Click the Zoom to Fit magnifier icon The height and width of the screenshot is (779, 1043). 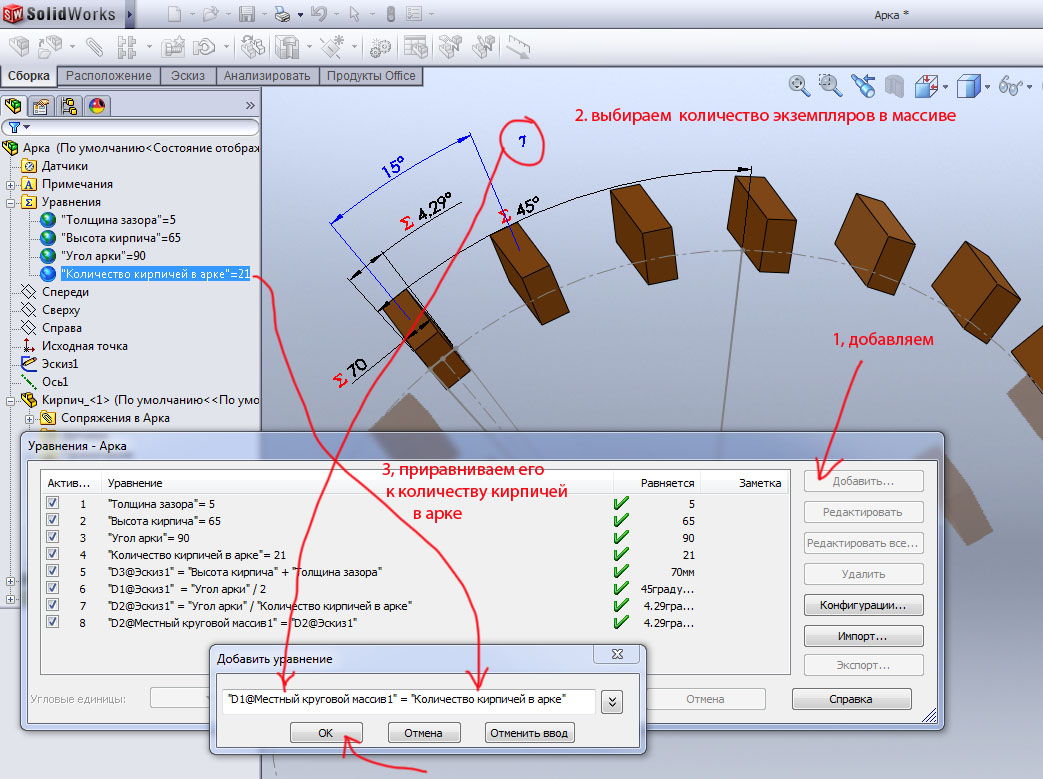pos(798,85)
